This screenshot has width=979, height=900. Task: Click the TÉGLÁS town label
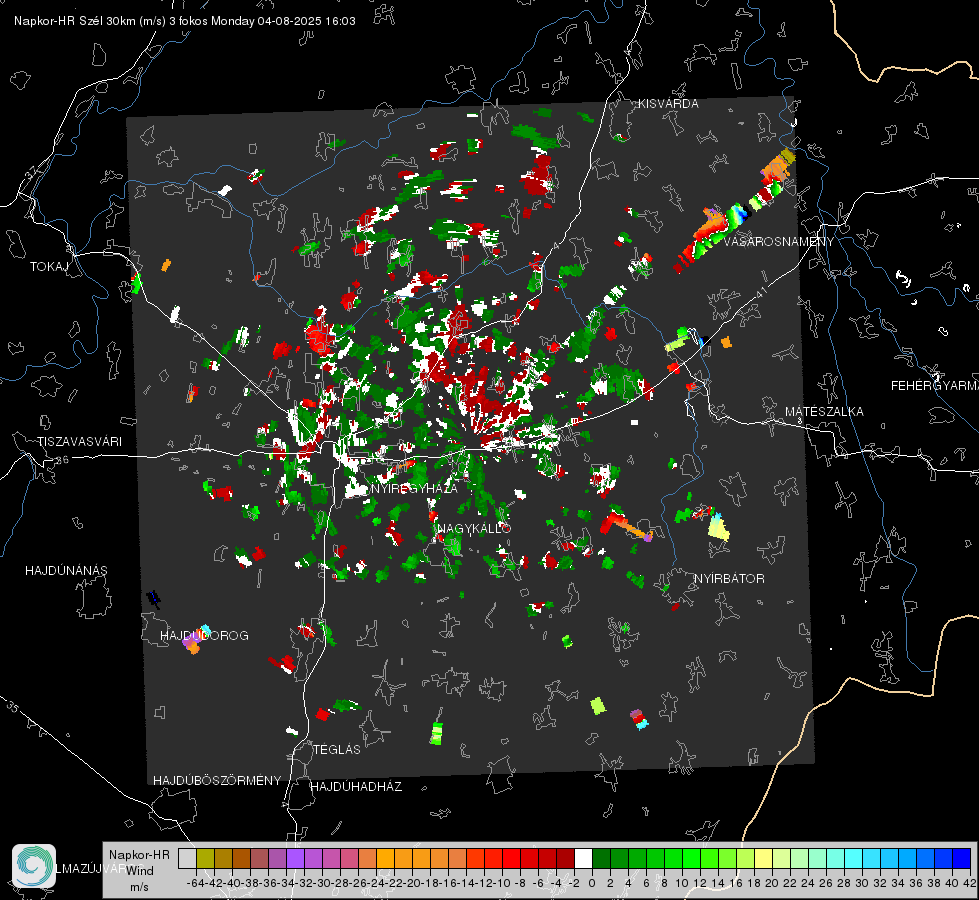point(337,750)
